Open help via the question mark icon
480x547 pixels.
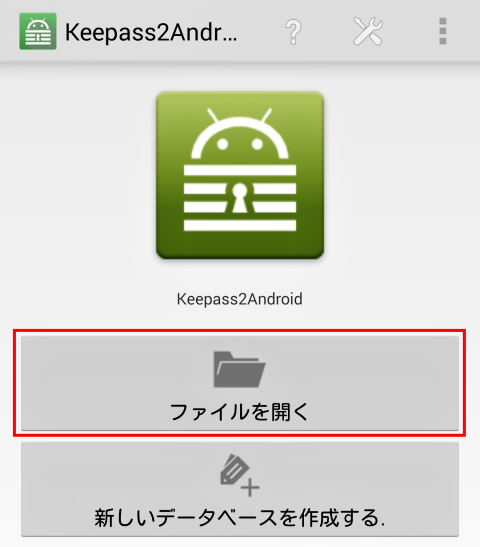[293, 32]
